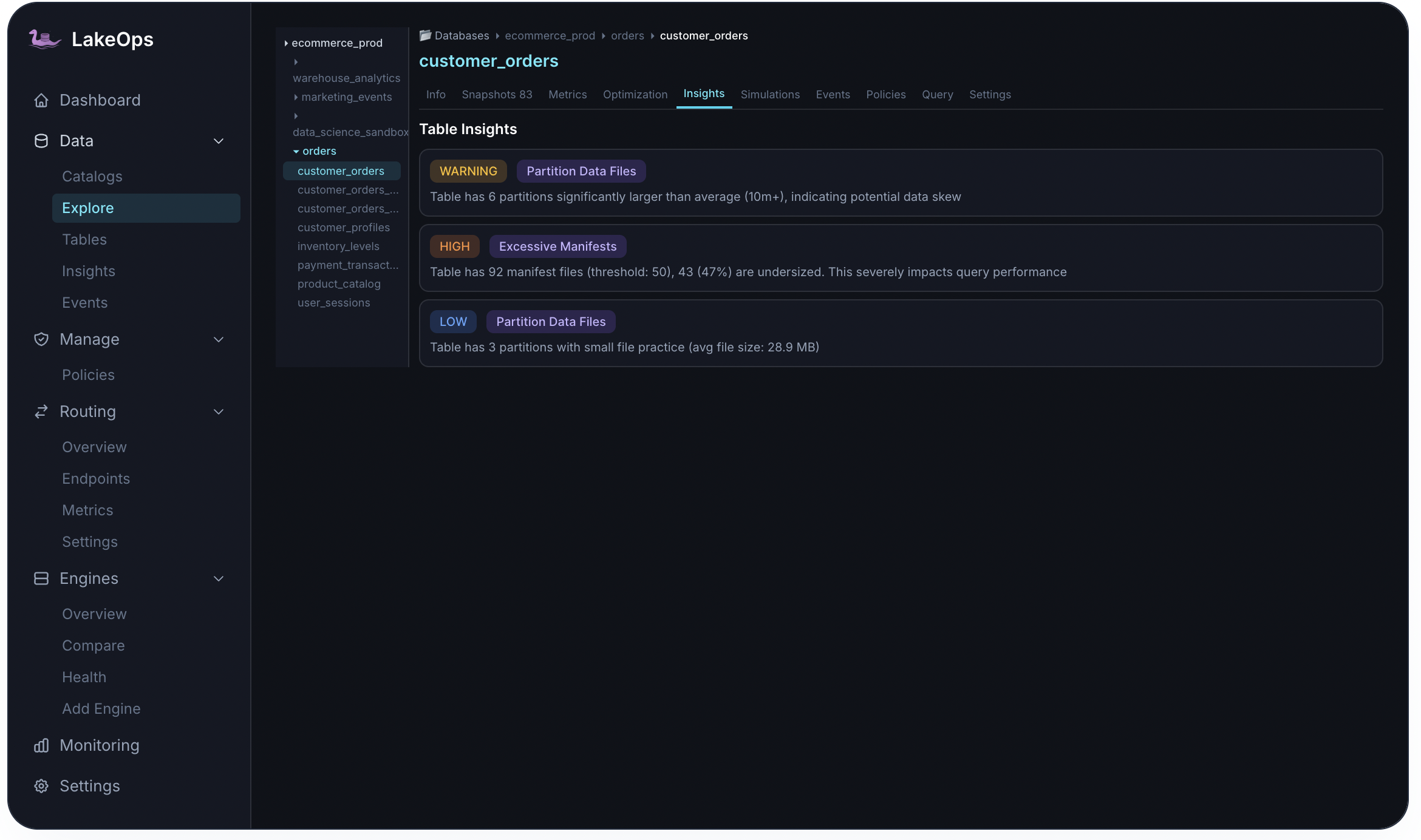Open Routing Overview
1421x840 pixels.
click(x=94, y=447)
